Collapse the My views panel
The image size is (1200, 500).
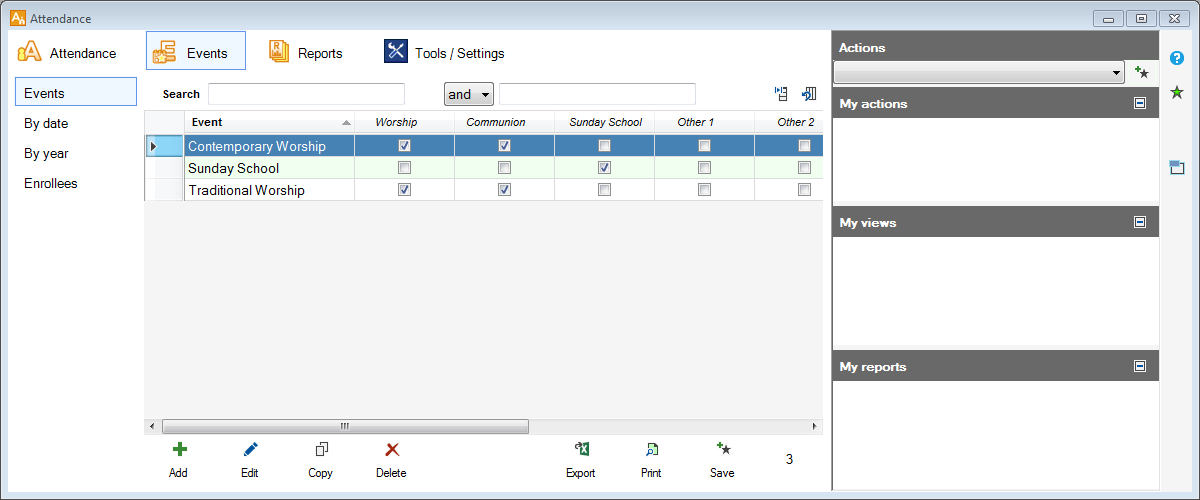(1140, 222)
